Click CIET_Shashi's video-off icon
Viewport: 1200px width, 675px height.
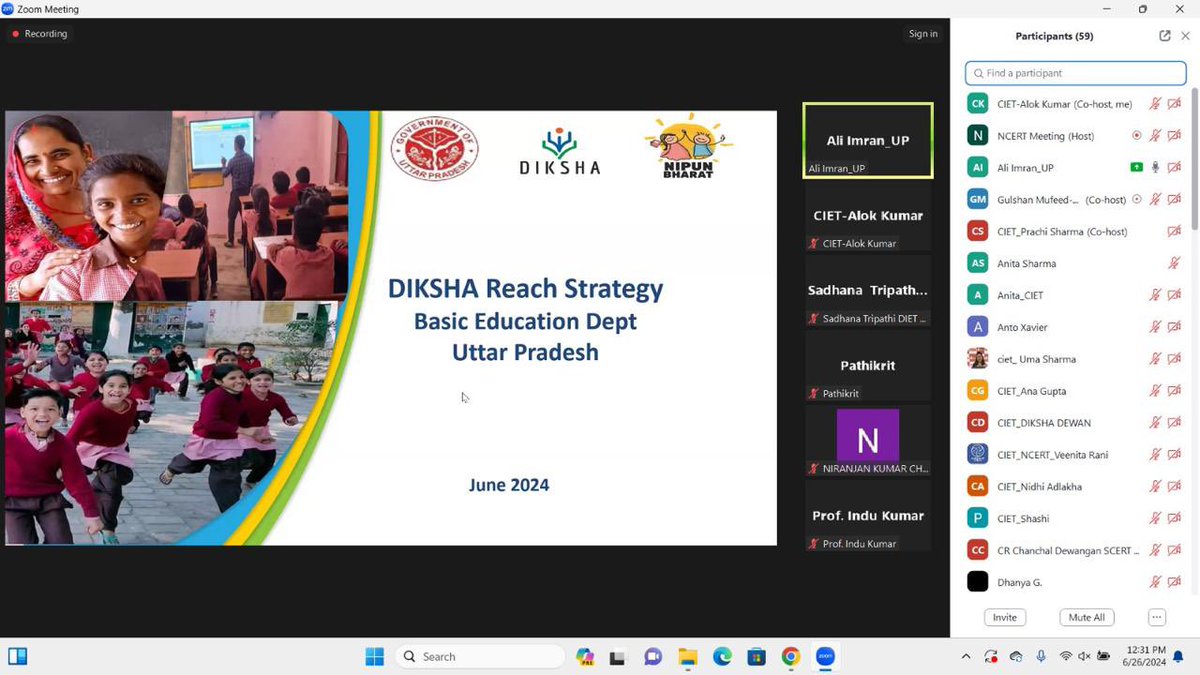[x=1174, y=519]
